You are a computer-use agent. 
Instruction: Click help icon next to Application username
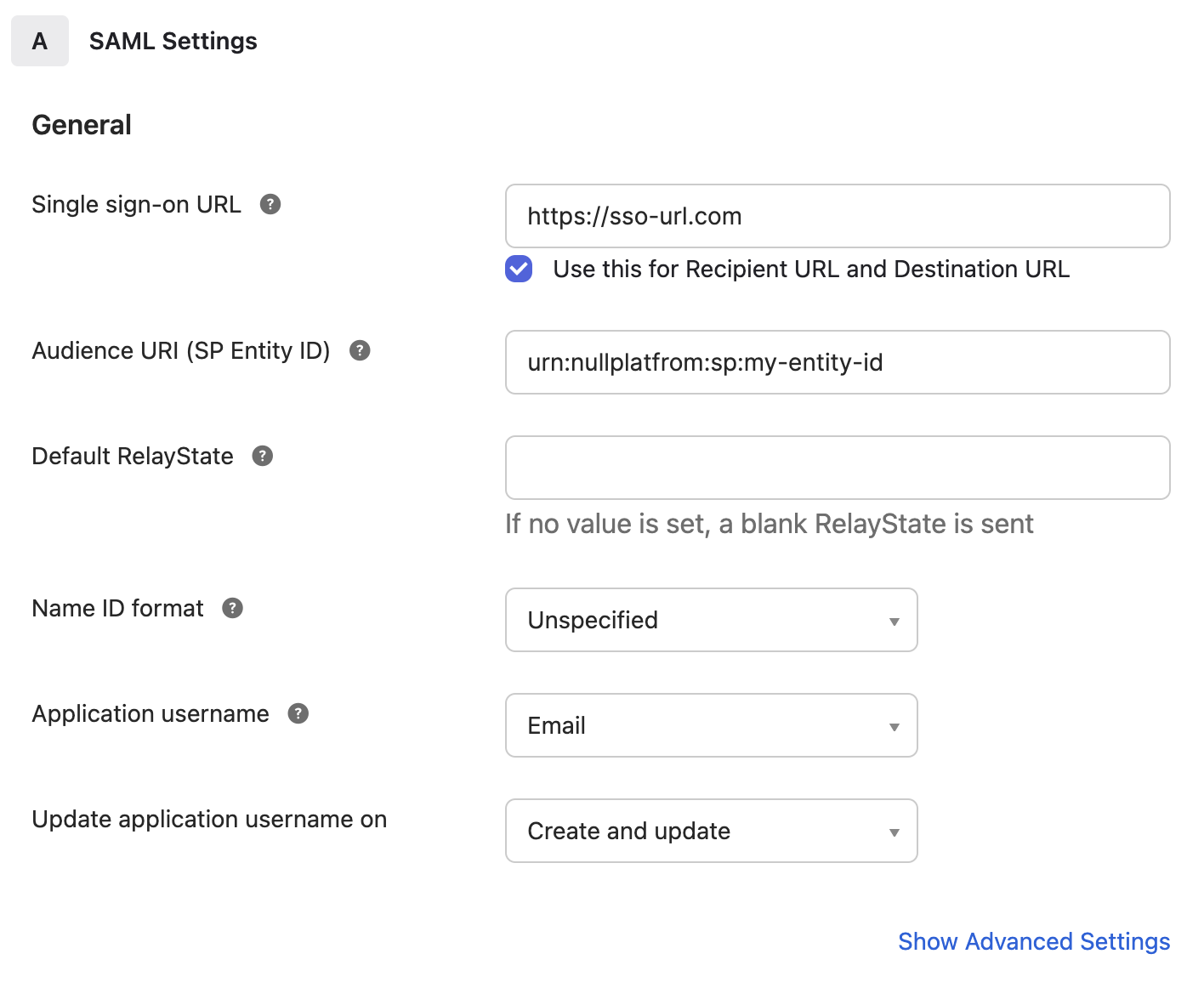[x=298, y=713]
